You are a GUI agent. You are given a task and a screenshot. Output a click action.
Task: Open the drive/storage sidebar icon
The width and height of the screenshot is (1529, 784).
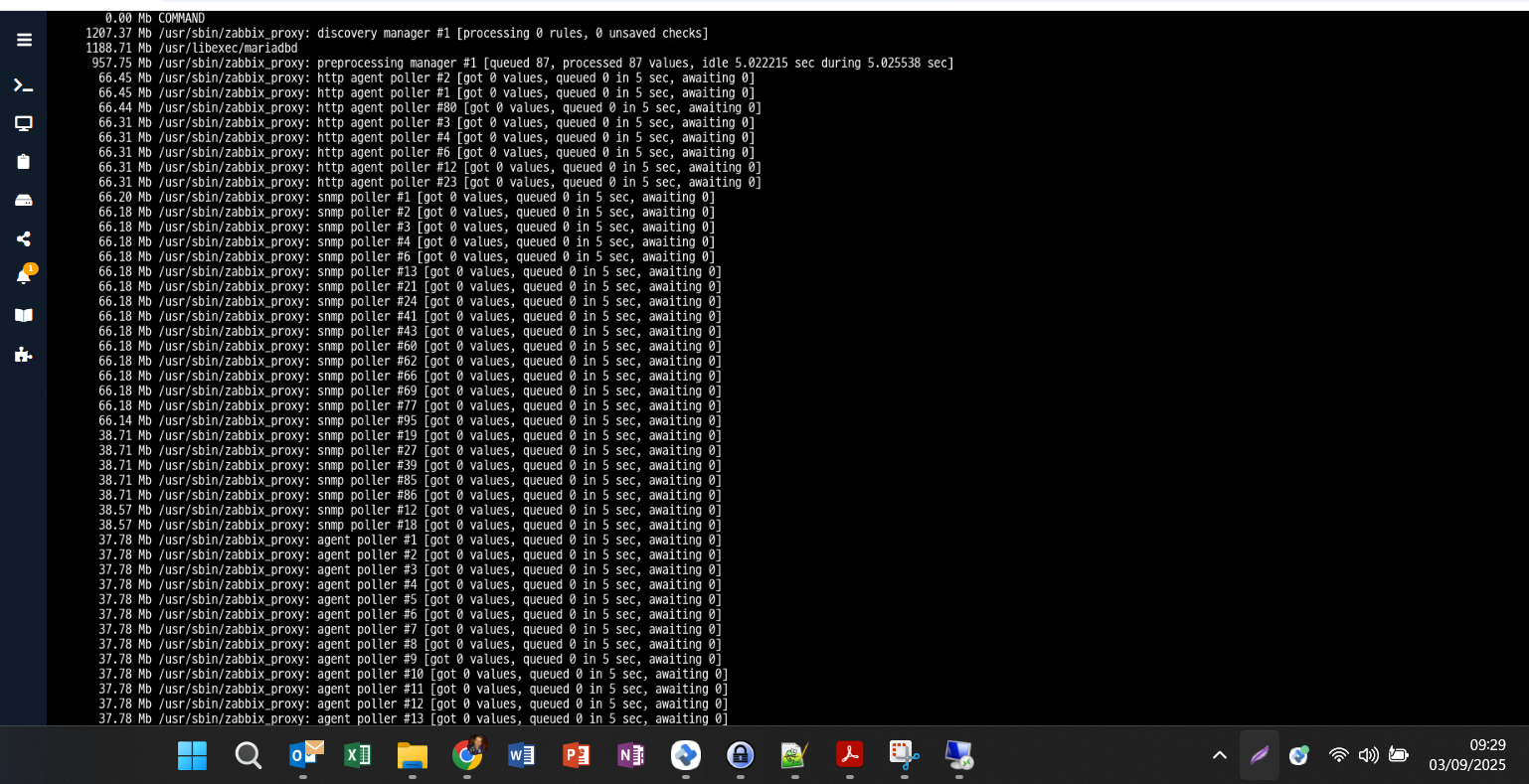point(24,200)
